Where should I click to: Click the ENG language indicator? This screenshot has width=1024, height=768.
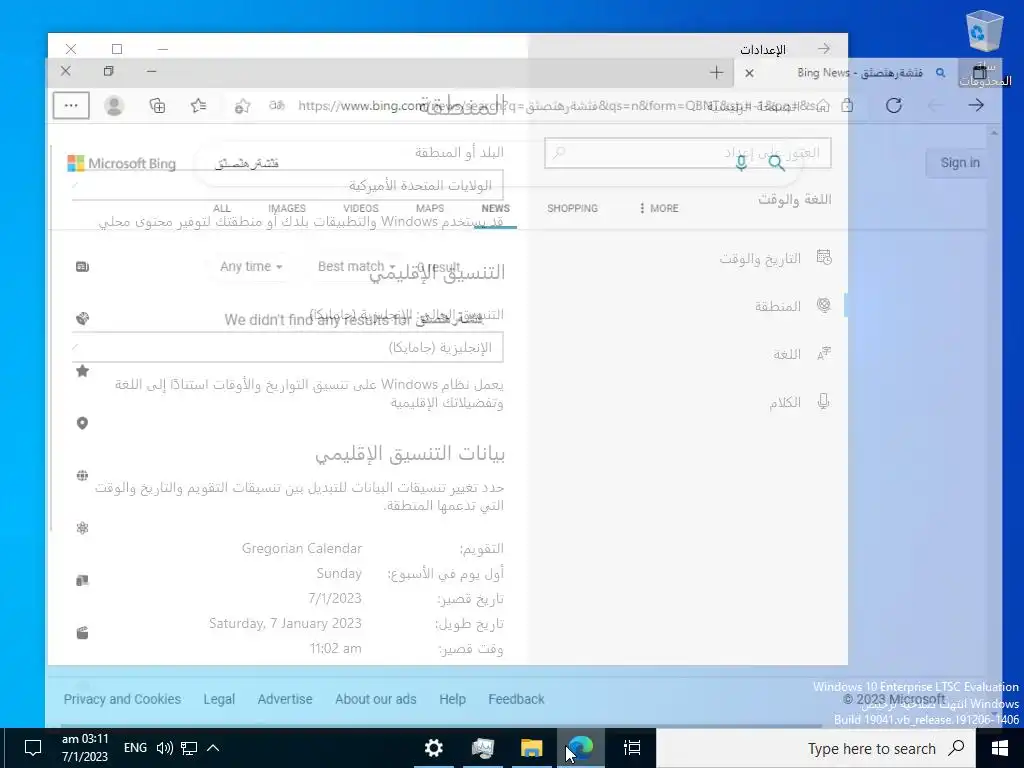pyautogui.click(x=135, y=748)
